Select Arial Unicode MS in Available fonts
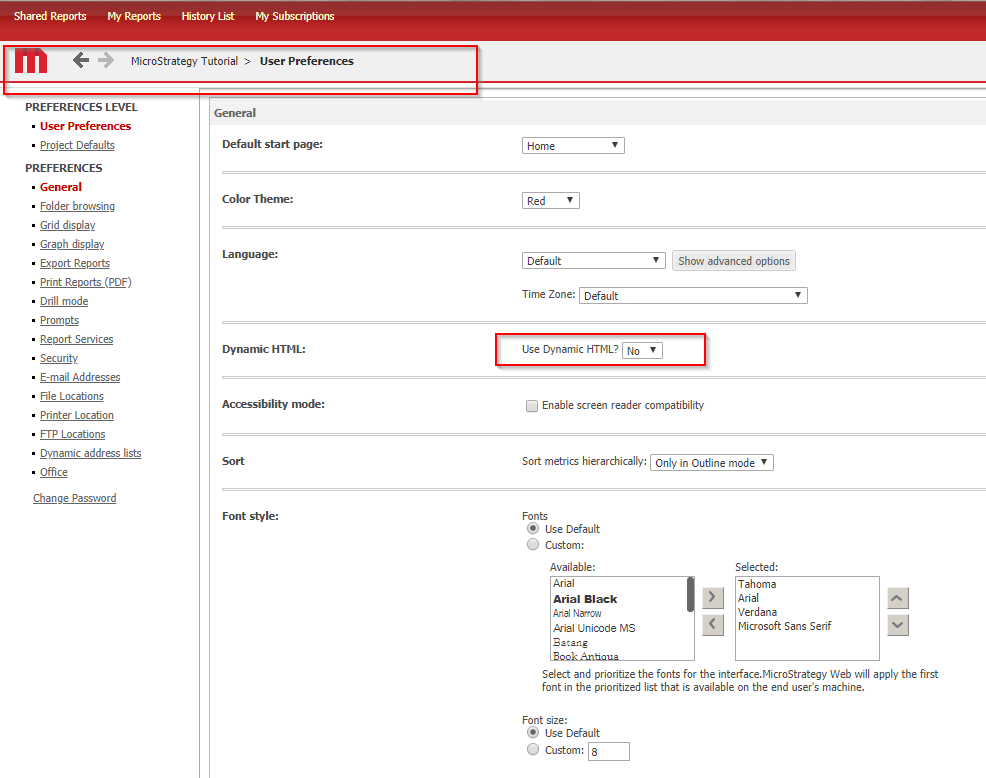This screenshot has width=986, height=778. coord(594,628)
